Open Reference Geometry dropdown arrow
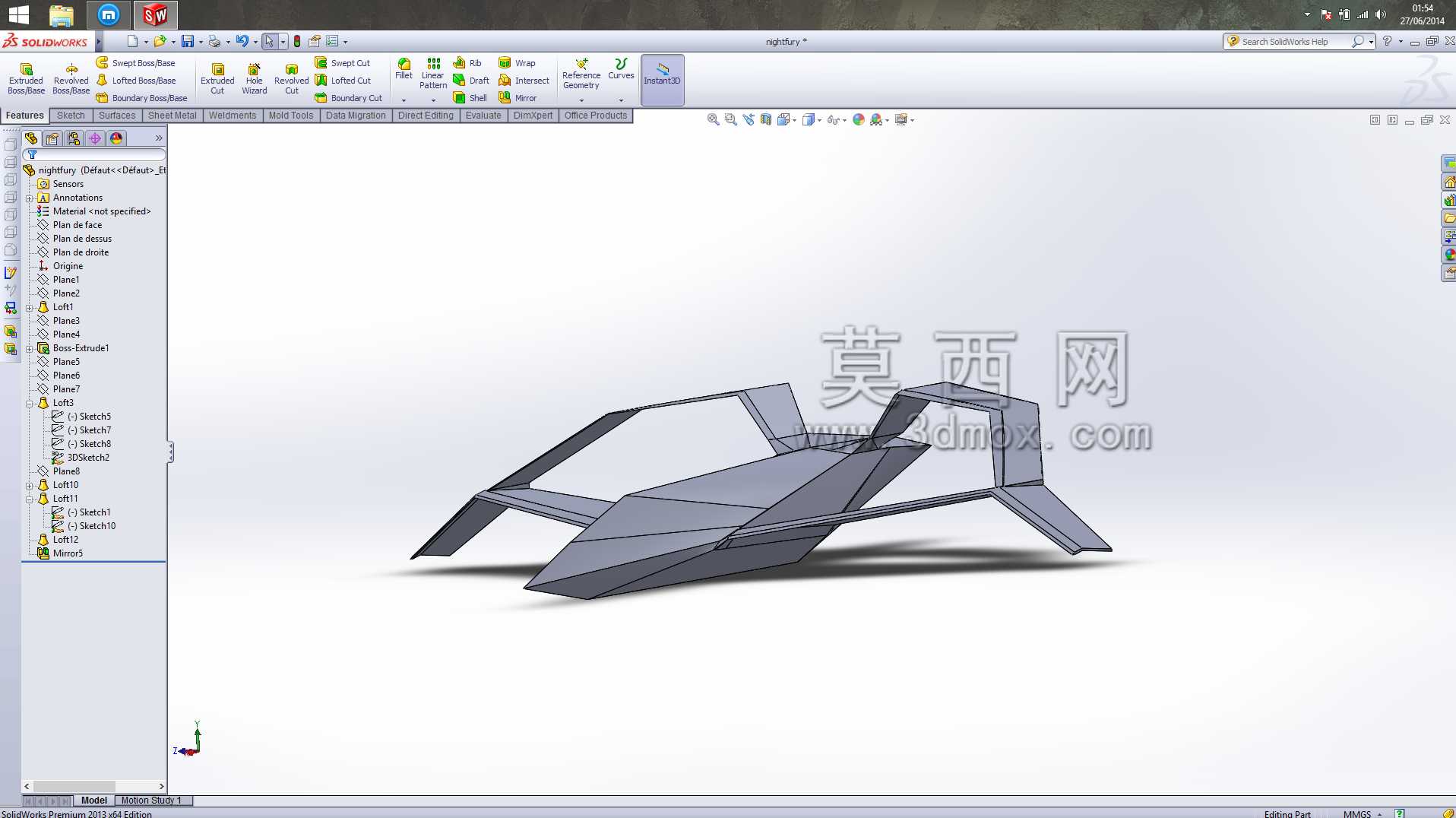This screenshot has width=1456, height=818. [x=581, y=100]
